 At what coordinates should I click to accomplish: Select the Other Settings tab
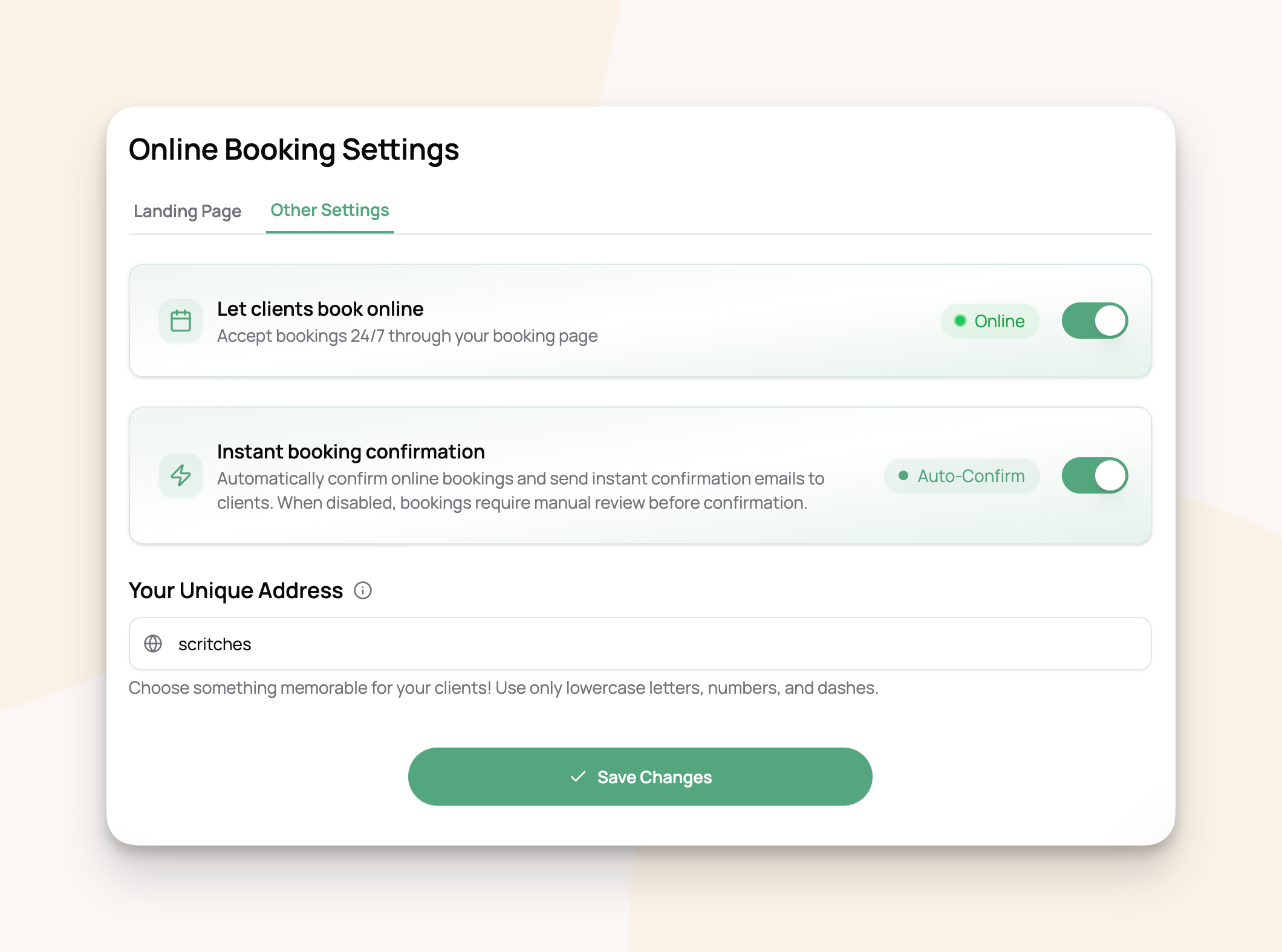pos(330,210)
